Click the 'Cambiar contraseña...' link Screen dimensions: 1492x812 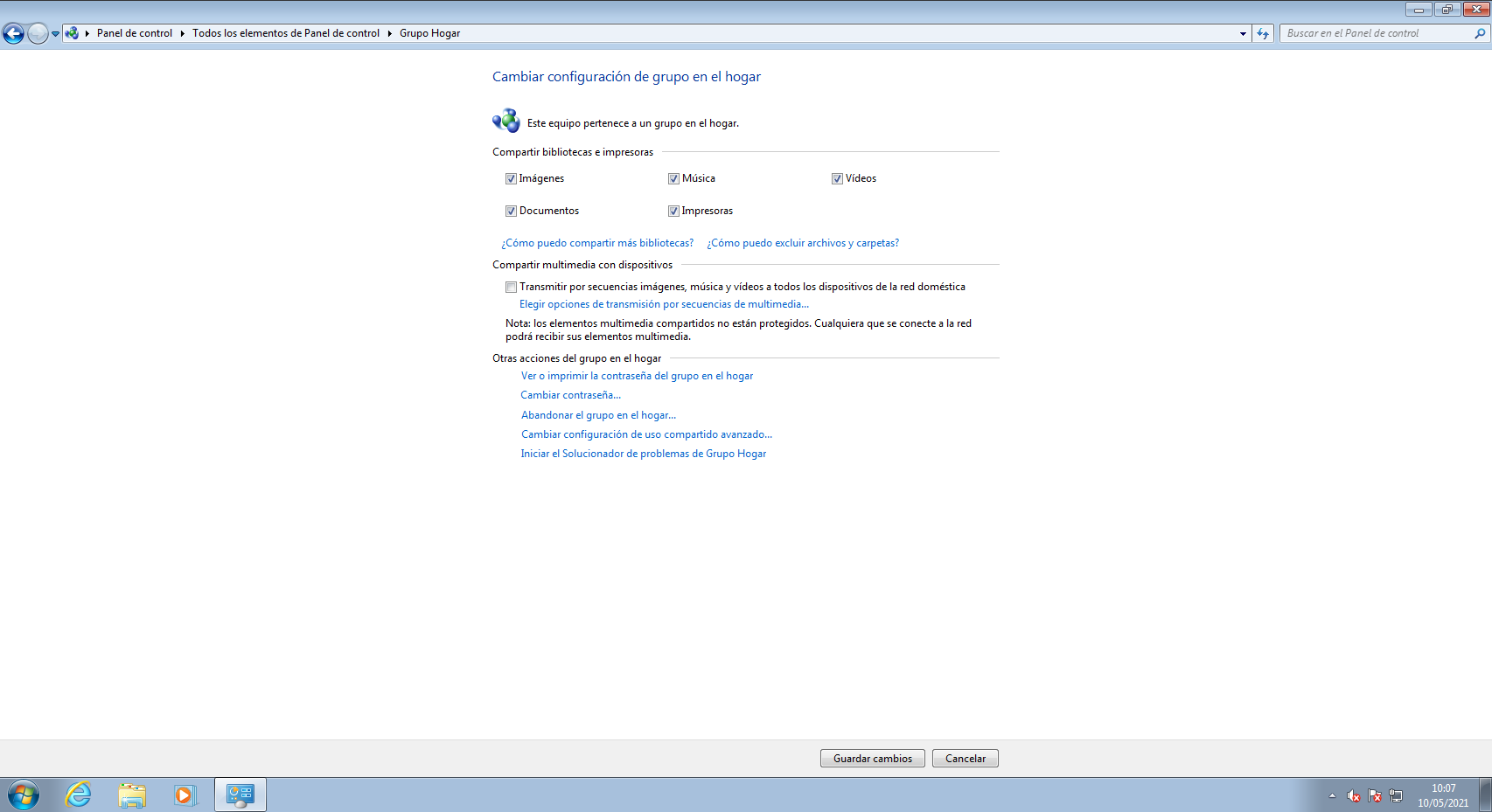coord(571,395)
